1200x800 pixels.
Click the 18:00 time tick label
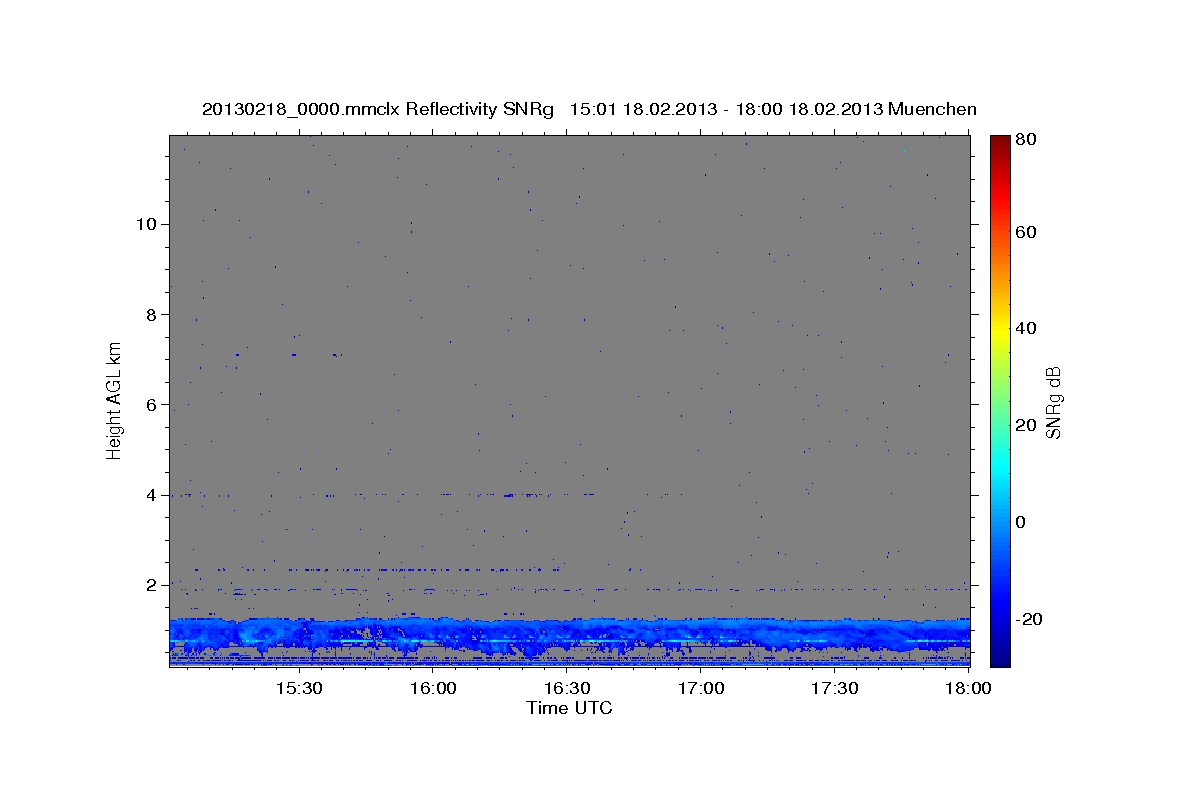pyautogui.click(x=968, y=689)
